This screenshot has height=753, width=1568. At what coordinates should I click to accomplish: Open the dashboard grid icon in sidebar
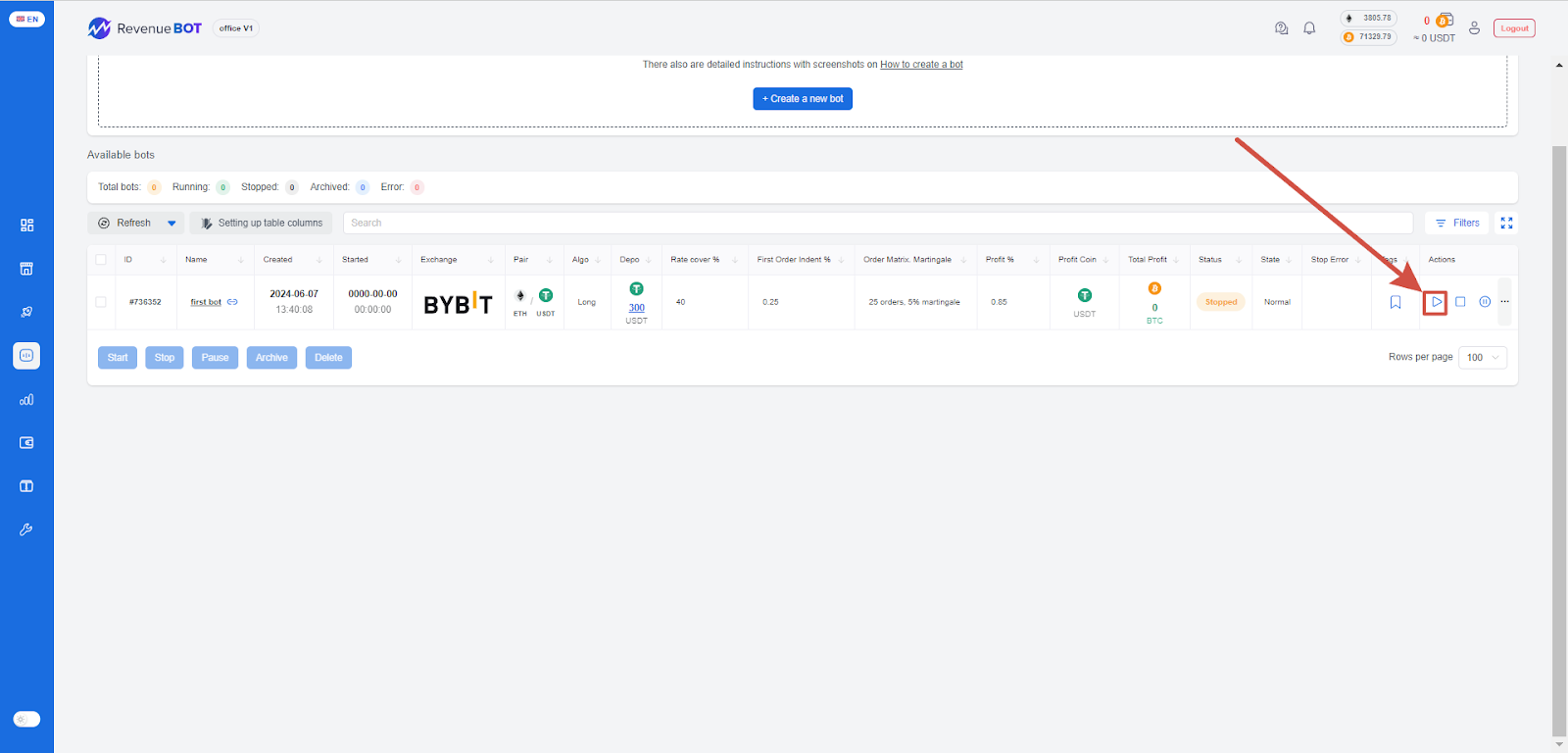[x=26, y=226]
